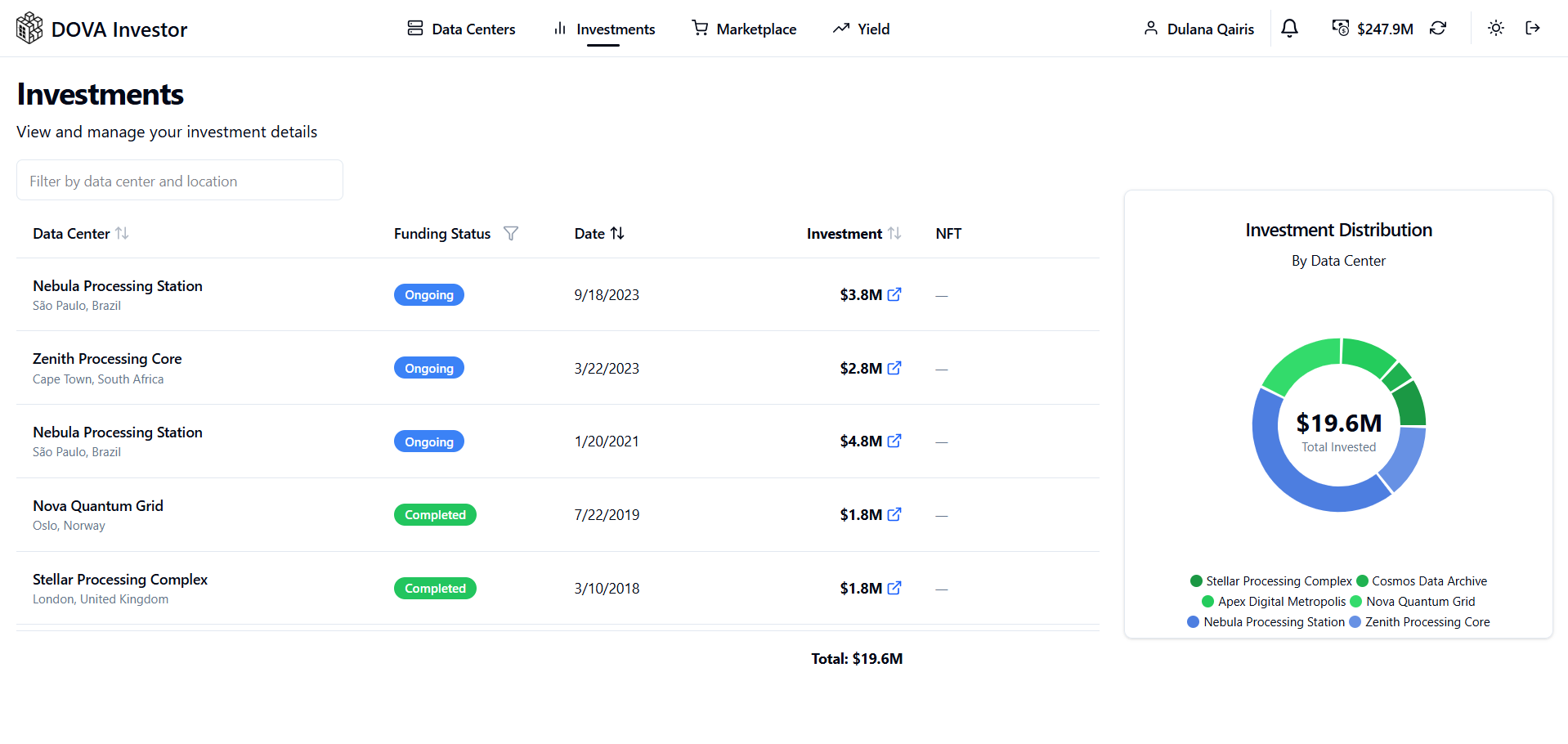The width and height of the screenshot is (1568, 744).
Task: Select the Stellar Processing Complex legend color swatch
Action: (1196, 580)
